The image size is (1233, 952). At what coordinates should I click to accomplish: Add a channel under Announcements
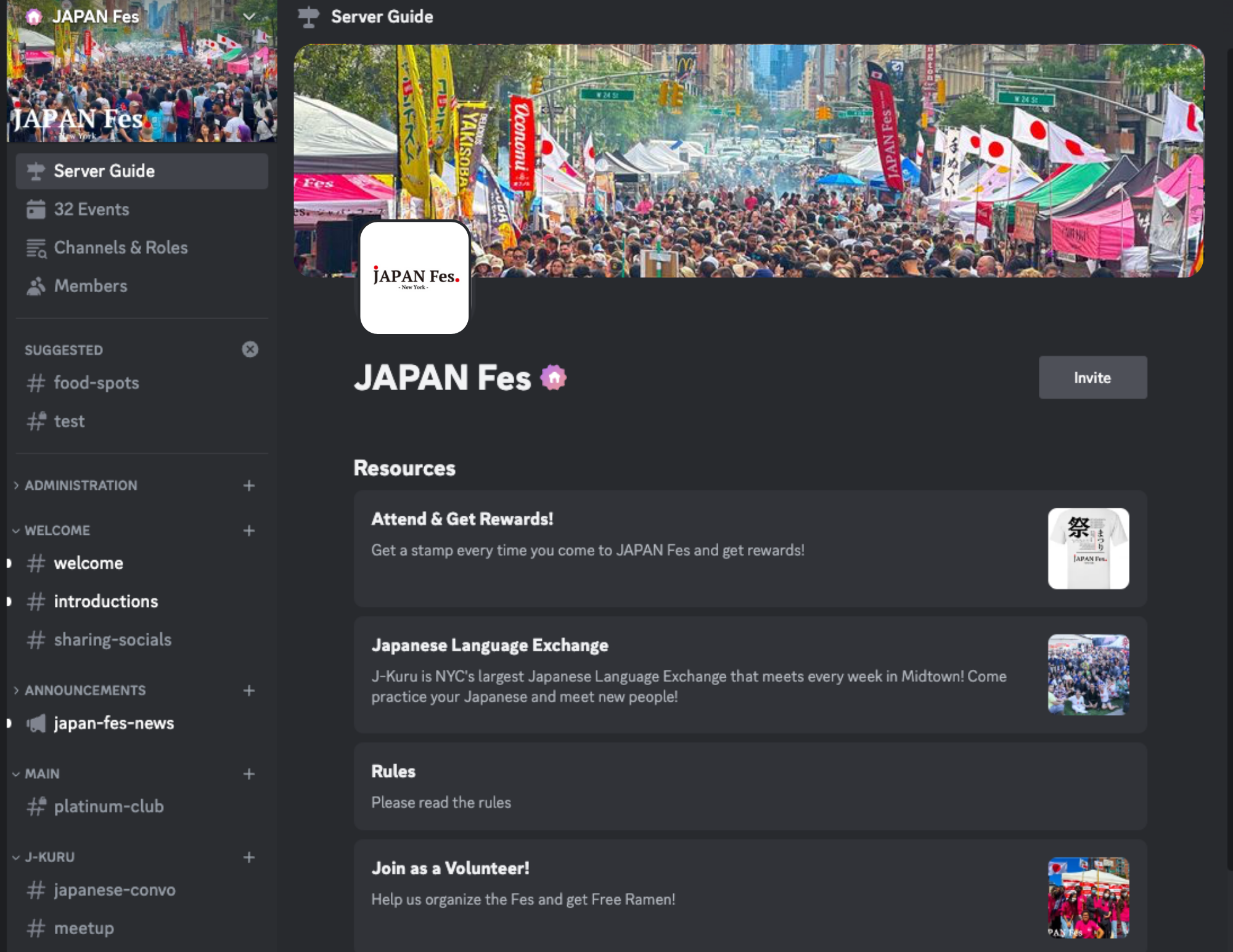click(249, 691)
